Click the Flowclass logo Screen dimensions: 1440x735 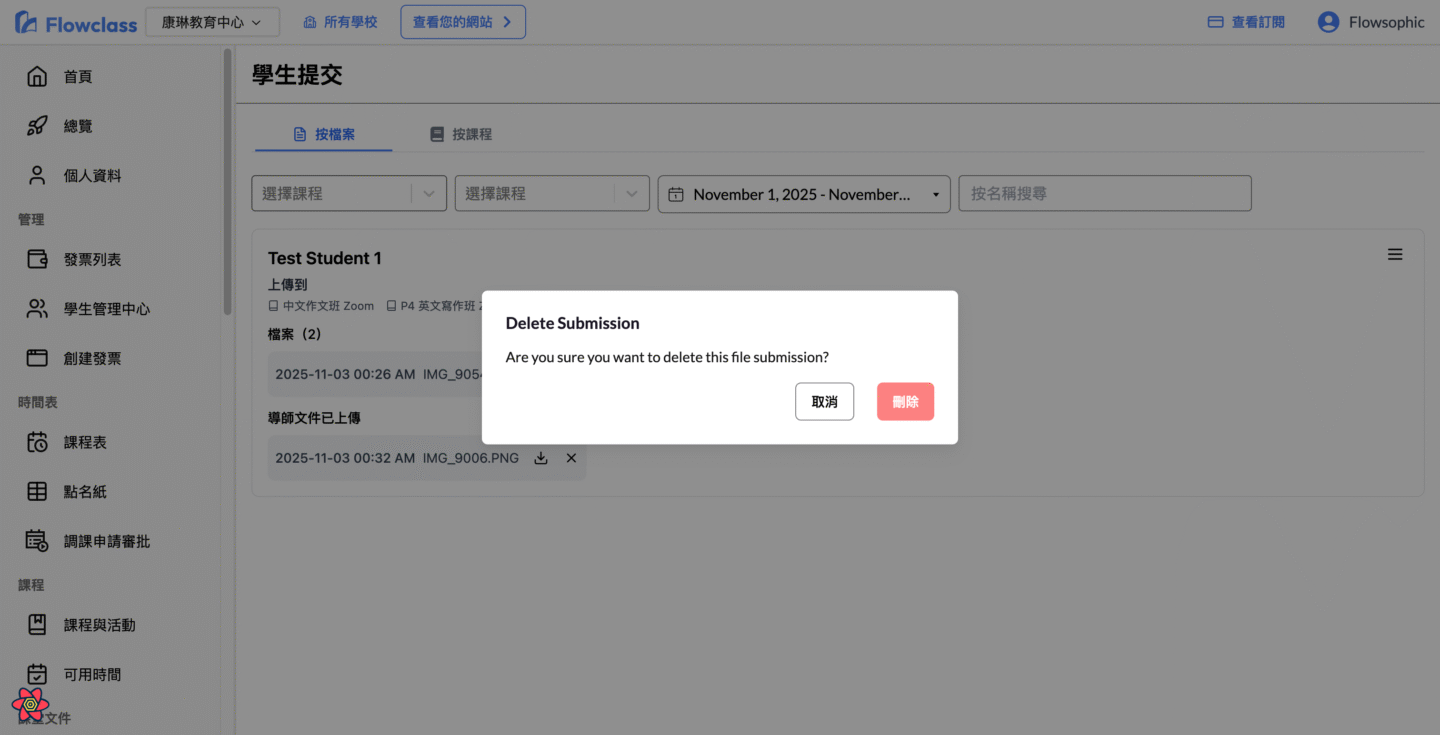[76, 23]
